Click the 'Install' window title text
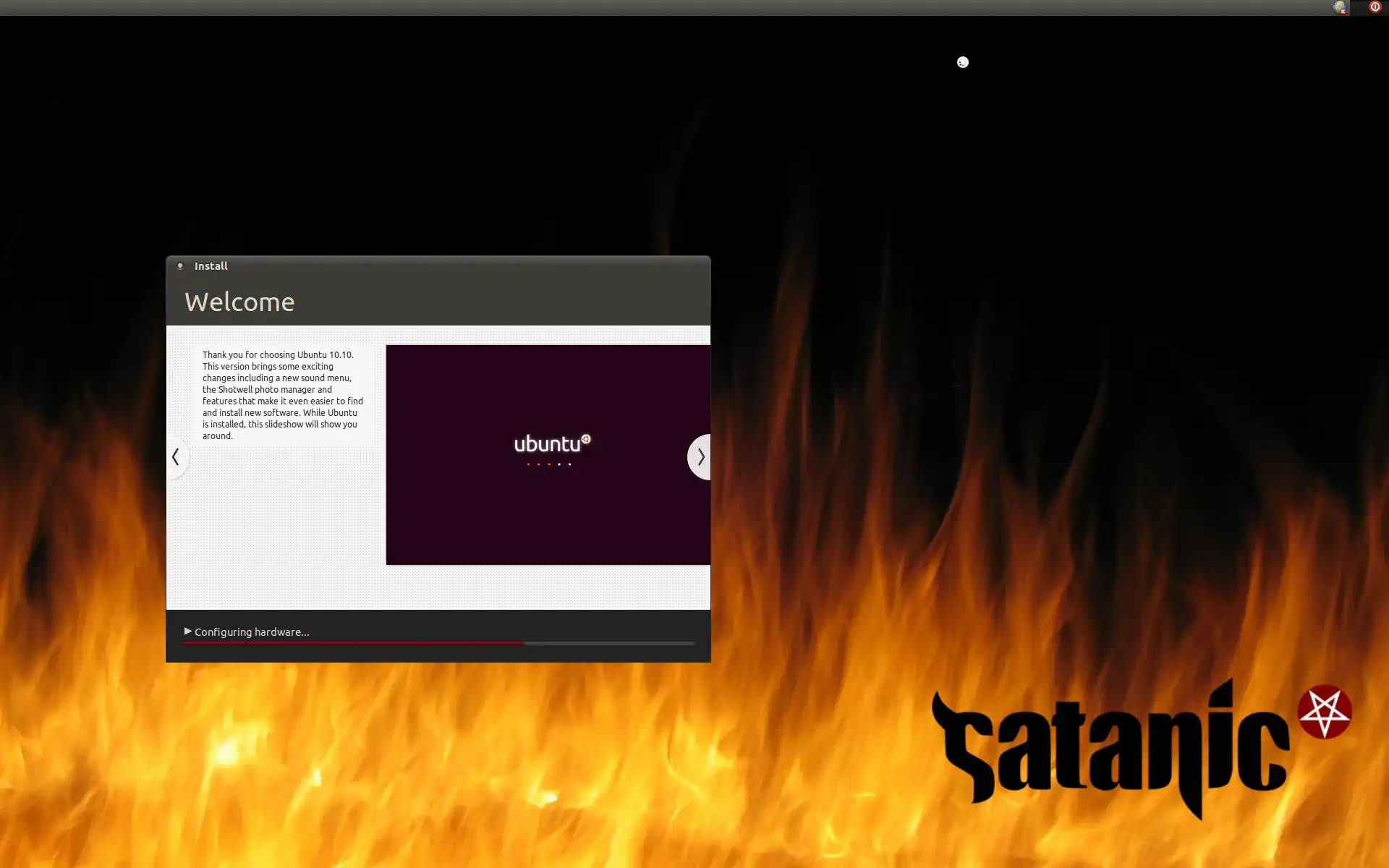This screenshot has width=1389, height=868. pyautogui.click(x=211, y=265)
